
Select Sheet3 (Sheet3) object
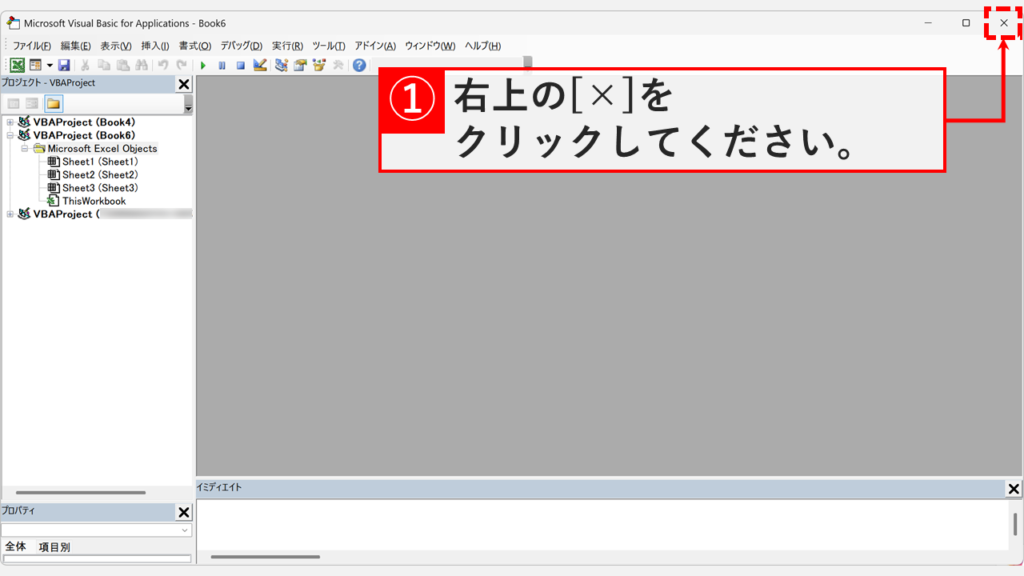click(100, 187)
